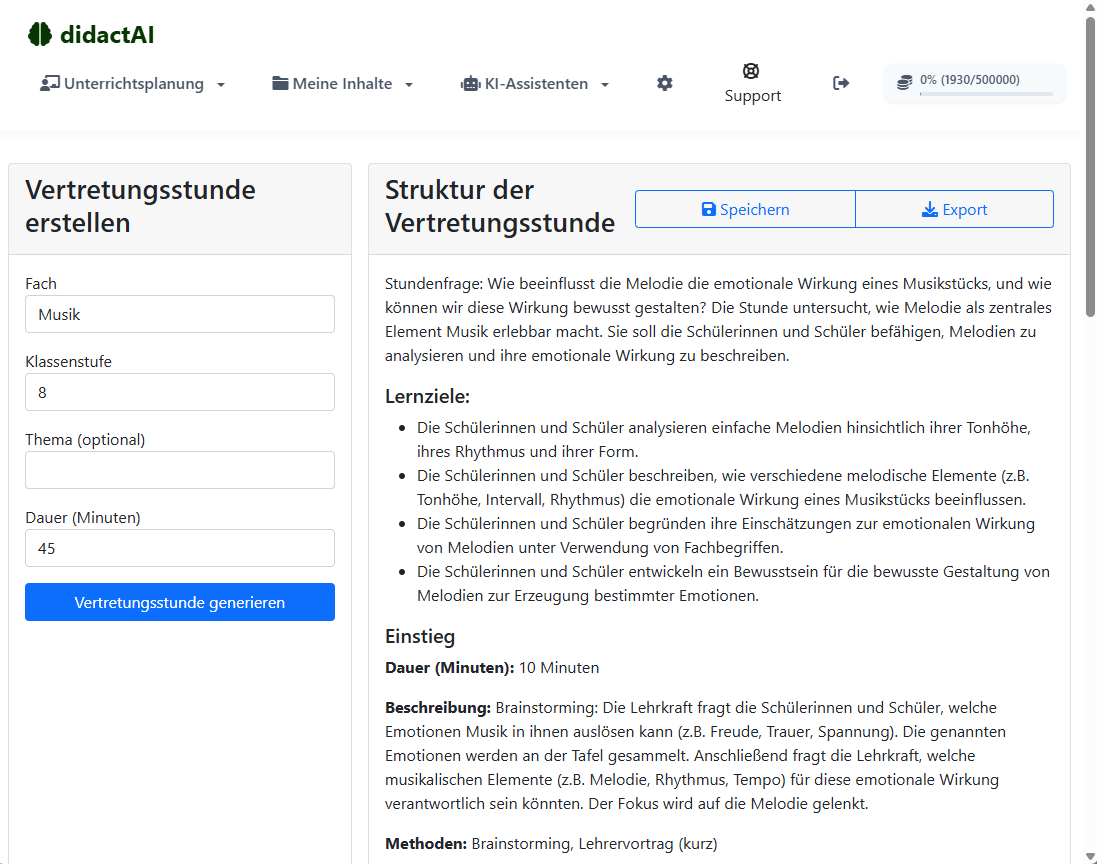The width and height of the screenshot is (1097, 864).
Task: Click the logout arrow icon
Action: 841,84
